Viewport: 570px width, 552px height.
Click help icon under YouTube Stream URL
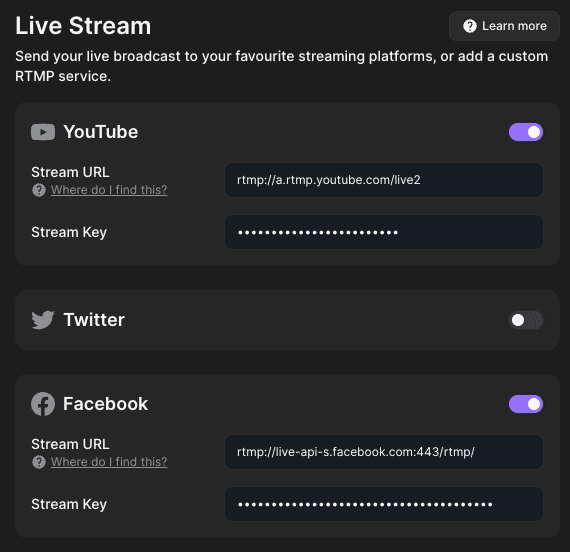pyautogui.click(x=39, y=190)
